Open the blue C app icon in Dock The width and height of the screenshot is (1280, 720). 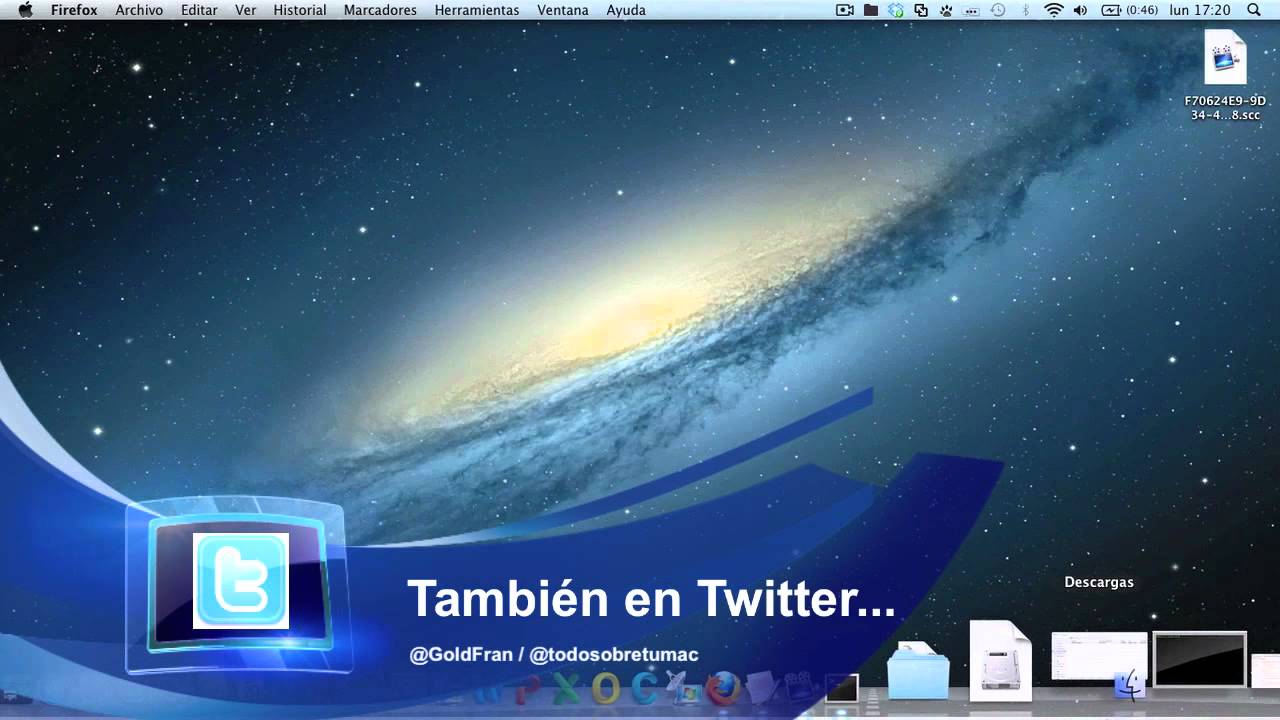[x=645, y=688]
